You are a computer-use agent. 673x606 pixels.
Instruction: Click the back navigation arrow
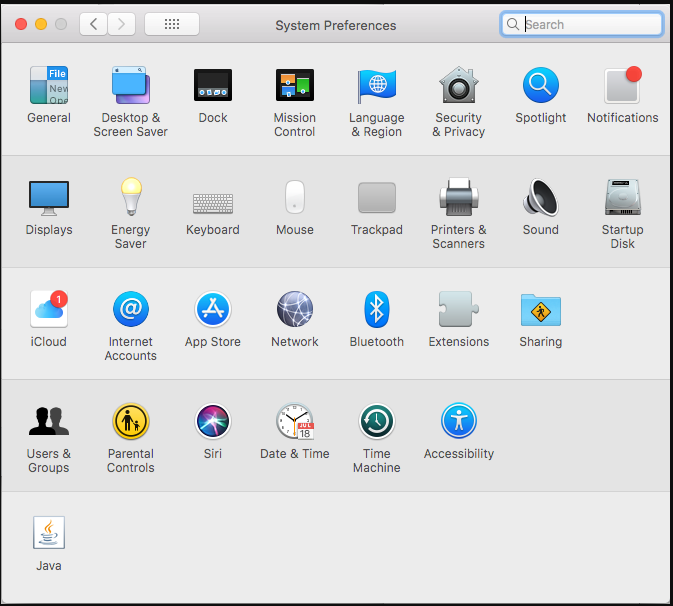tap(93, 24)
